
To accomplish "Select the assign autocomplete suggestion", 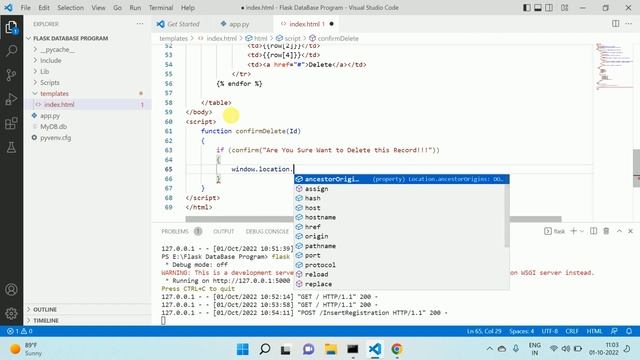I will (400, 189).
